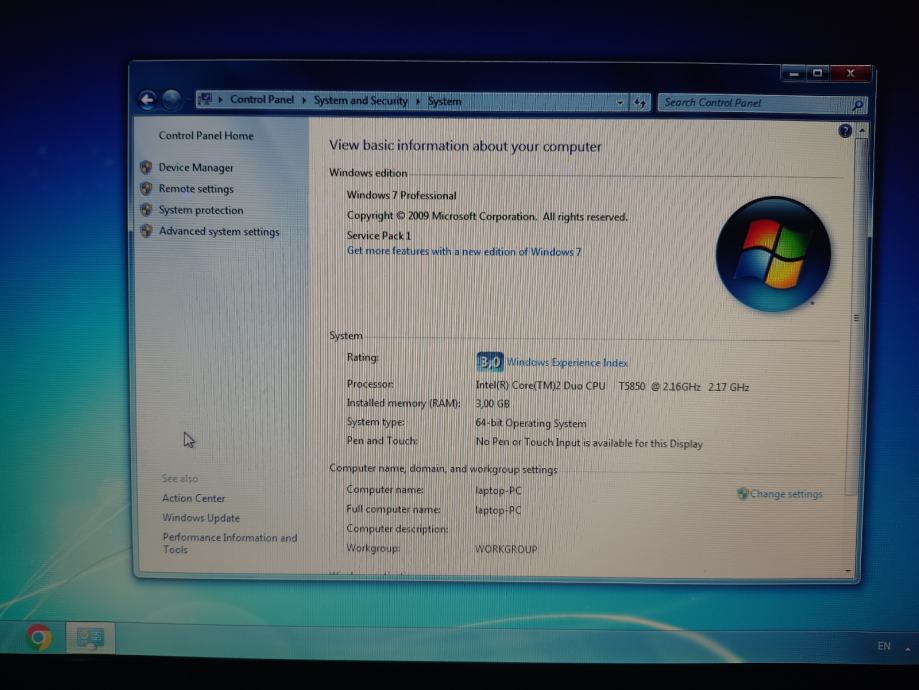Click '64-bit Operating System' text
This screenshot has width=919, height=690.
pyautogui.click(x=530, y=423)
